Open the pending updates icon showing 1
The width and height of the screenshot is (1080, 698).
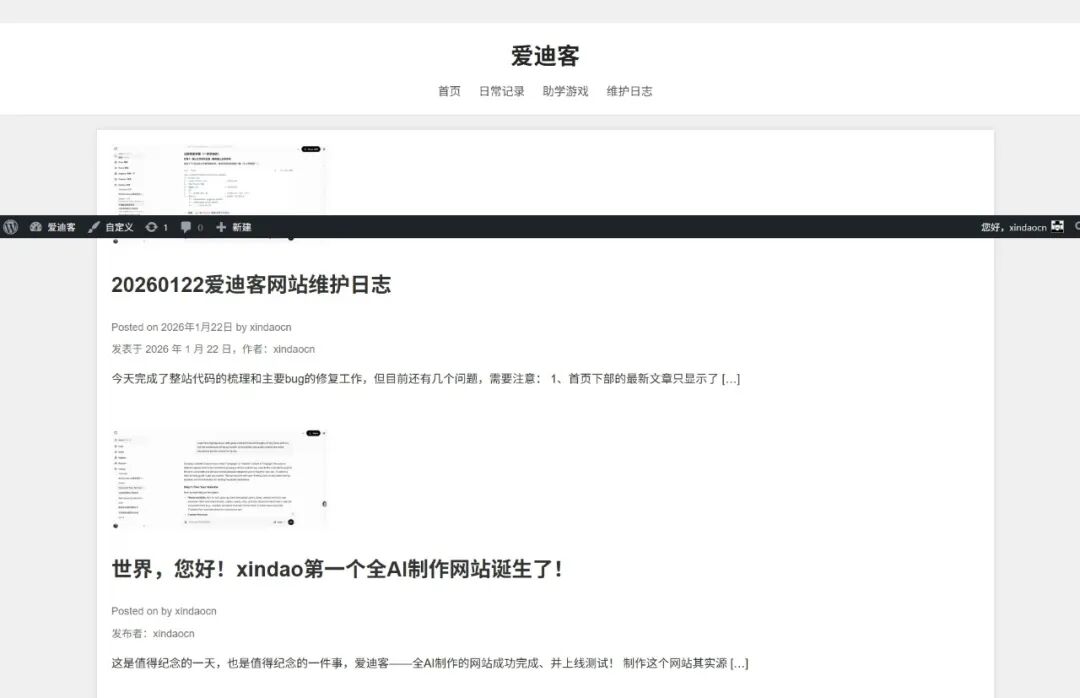[156, 227]
